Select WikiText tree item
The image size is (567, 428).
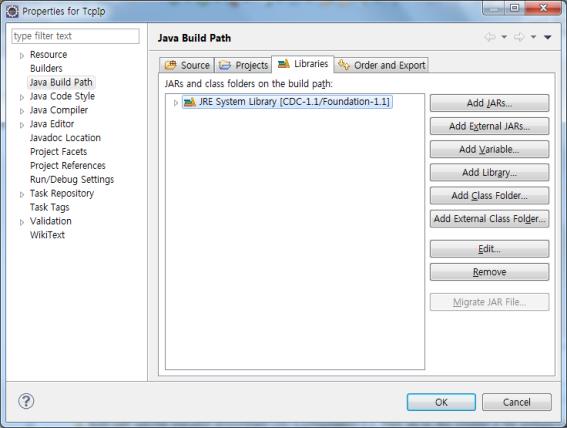(47, 235)
